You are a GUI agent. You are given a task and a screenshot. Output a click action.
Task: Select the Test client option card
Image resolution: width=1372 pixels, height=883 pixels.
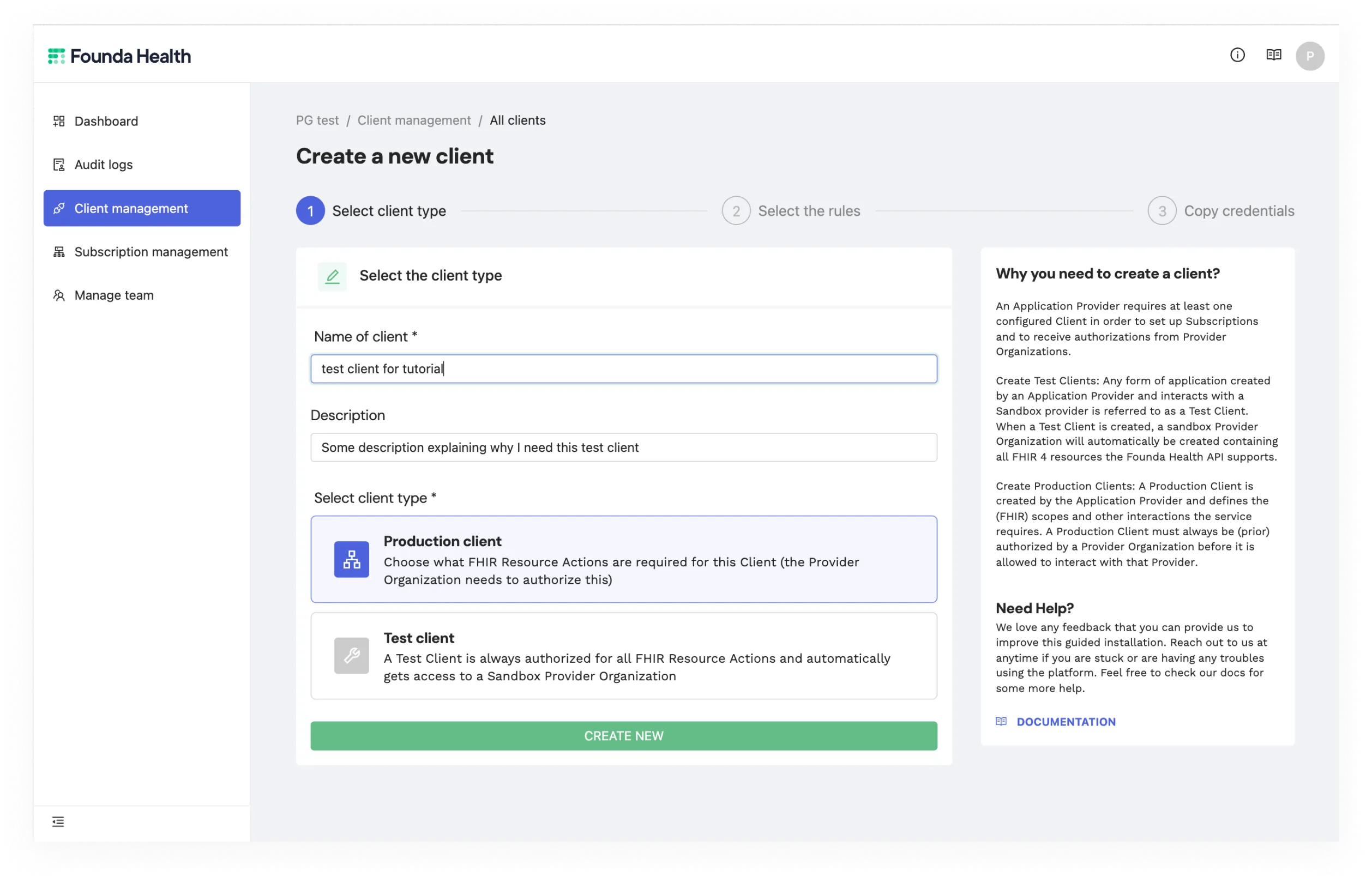623,655
